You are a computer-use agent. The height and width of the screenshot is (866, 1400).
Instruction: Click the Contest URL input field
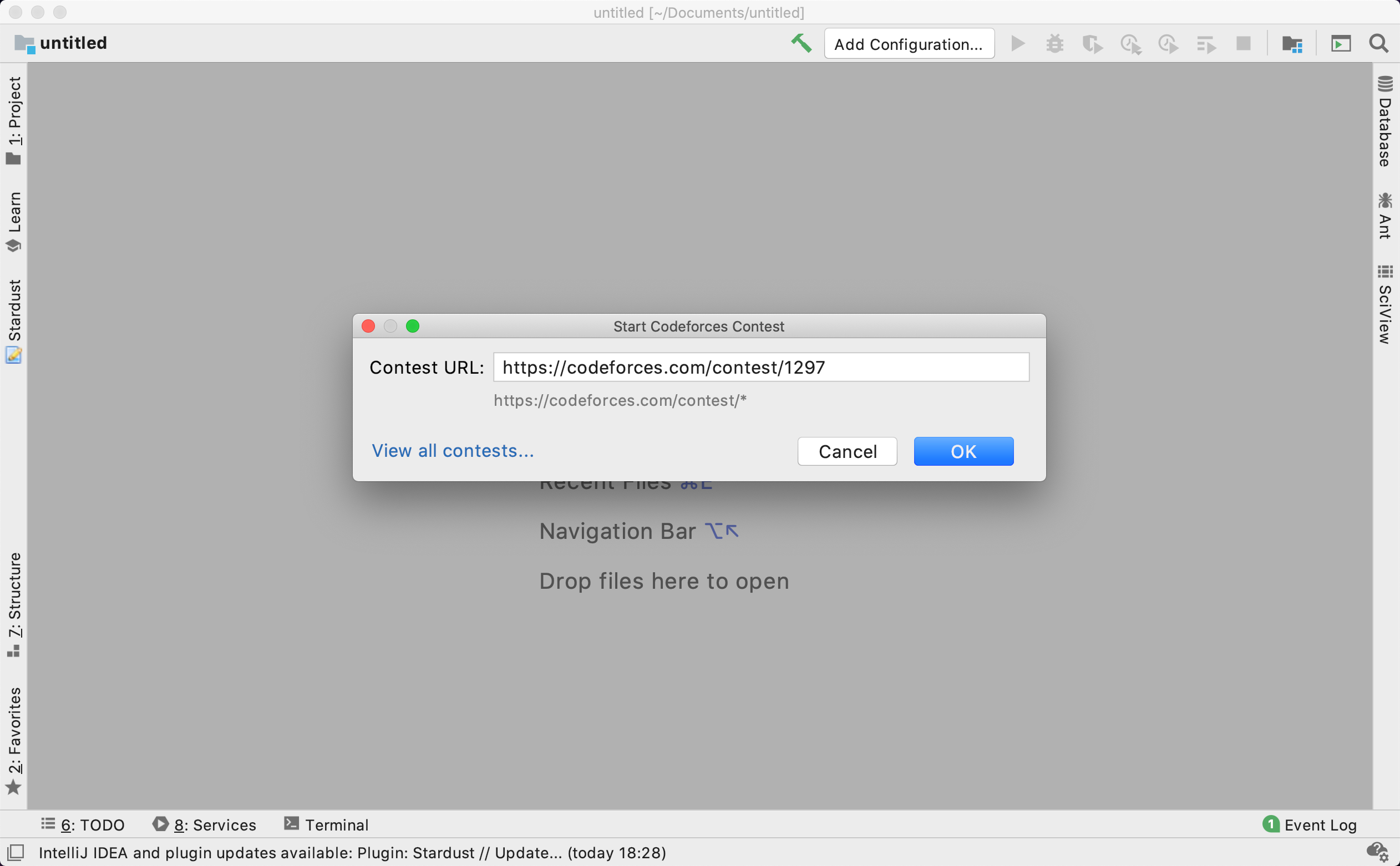coord(761,367)
